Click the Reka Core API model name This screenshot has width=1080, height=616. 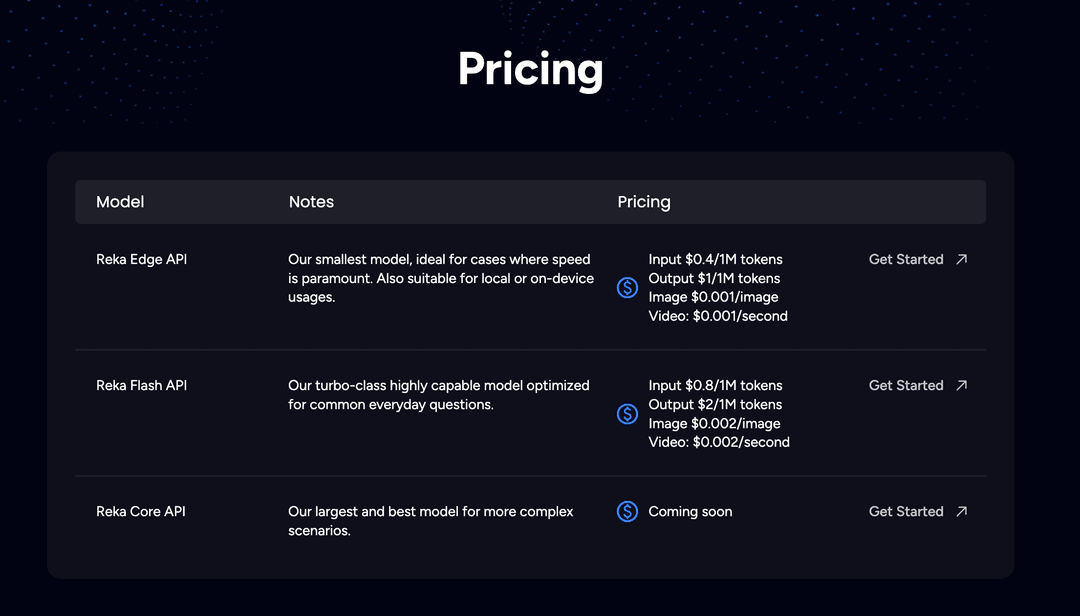(141, 511)
